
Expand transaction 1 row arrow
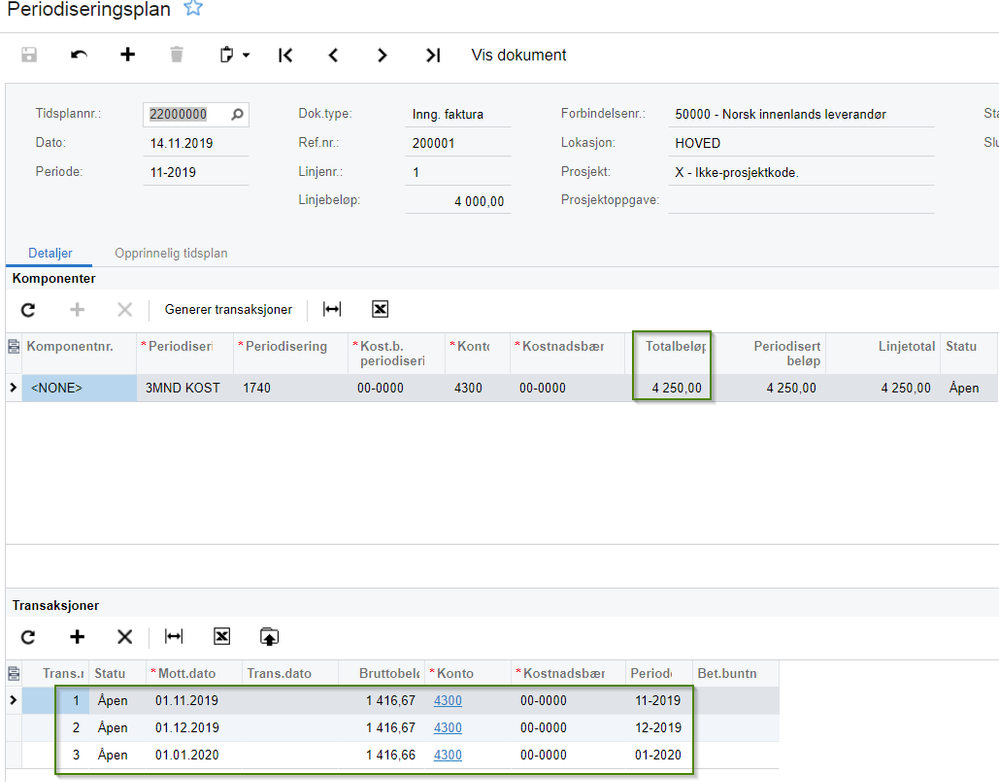click(x=13, y=700)
